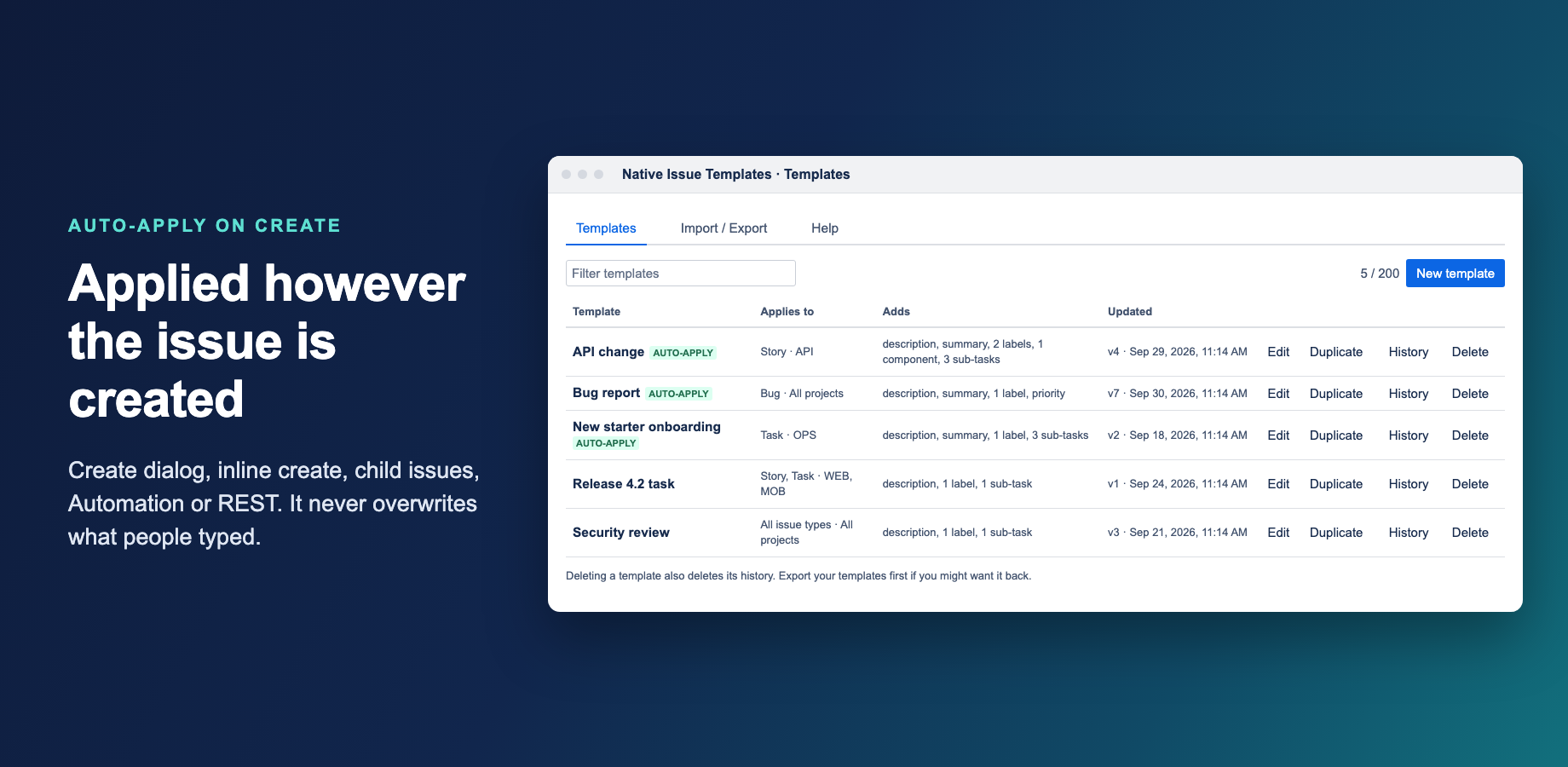Select the New starter onboarding name
Viewport: 1568px width, 767px height.
647,427
